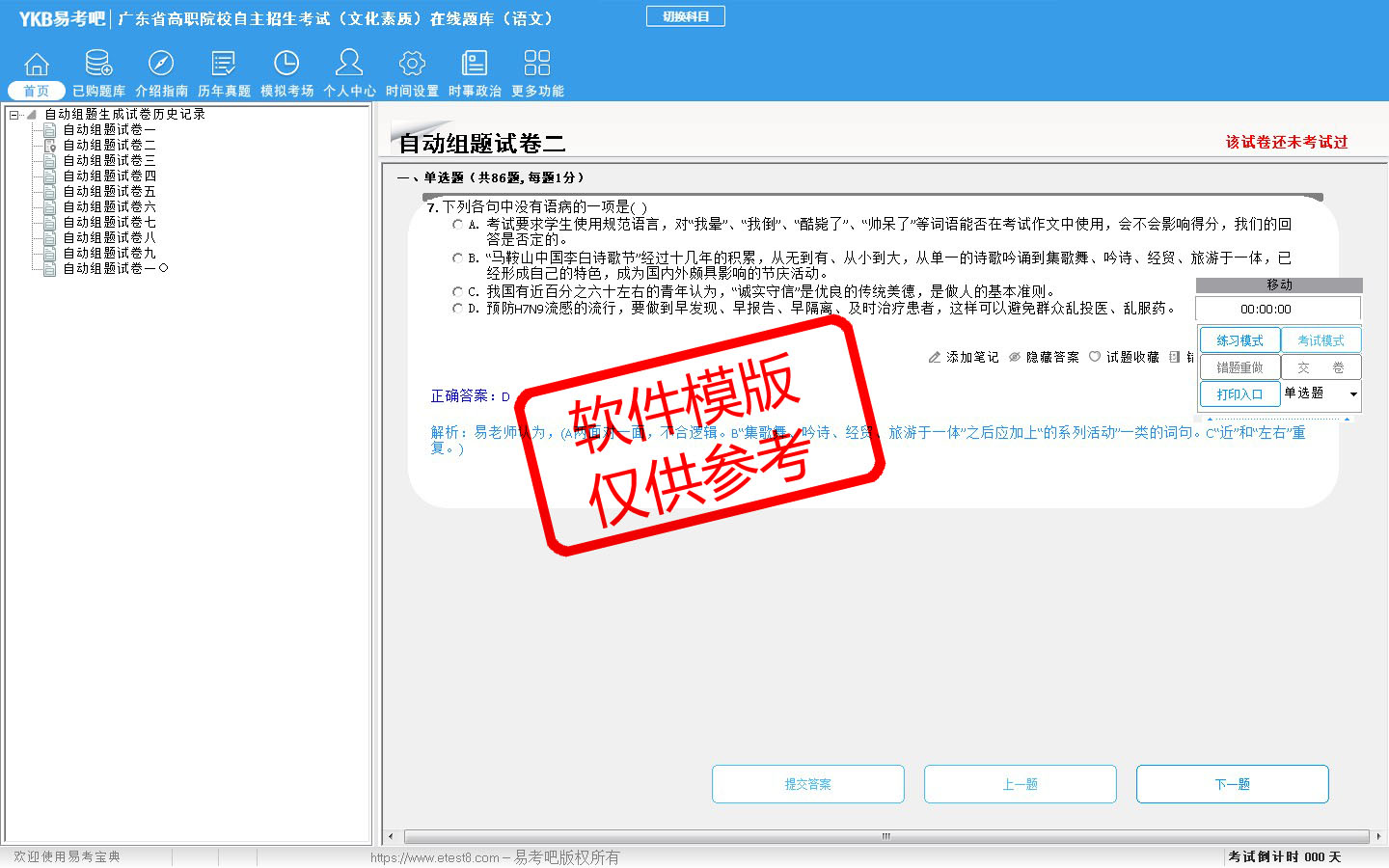The width and height of the screenshot is (1389, 868).
Task: Select 自动组题试卷五 in the tree
Action: coord(109,192)
